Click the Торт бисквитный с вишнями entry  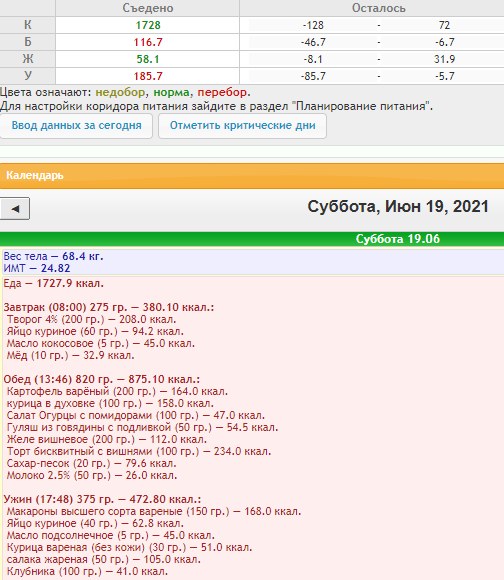(139, 452)
